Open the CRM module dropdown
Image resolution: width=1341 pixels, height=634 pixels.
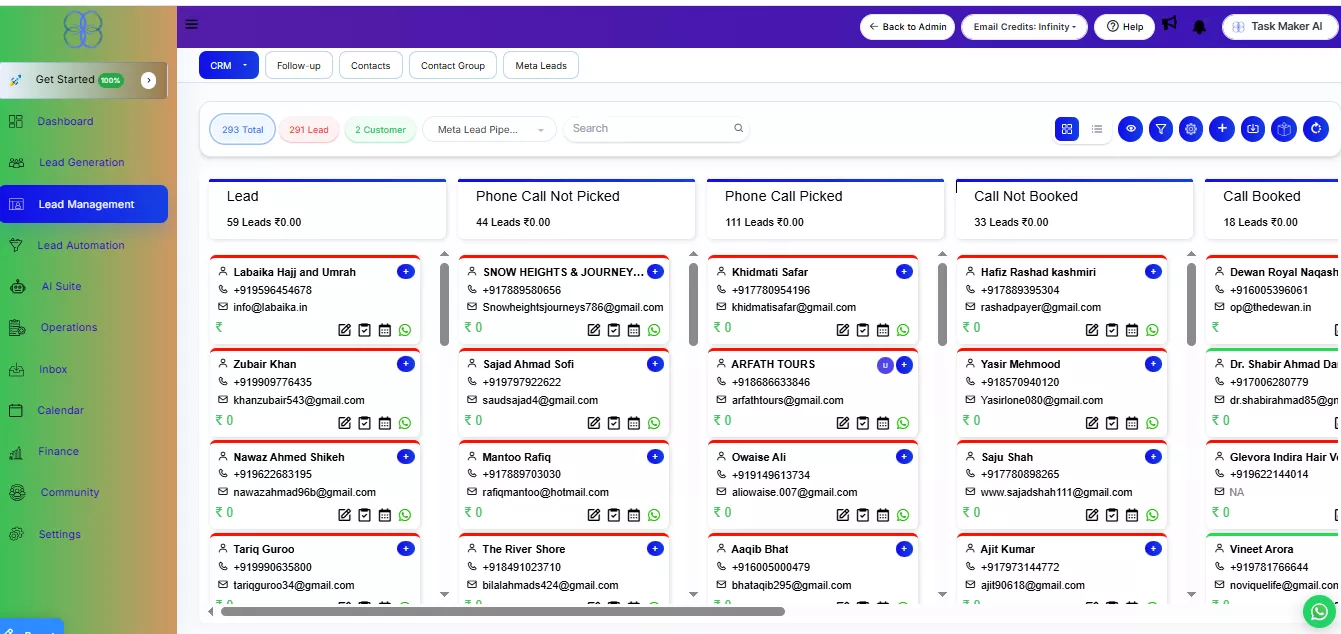[x=228, y=64]
